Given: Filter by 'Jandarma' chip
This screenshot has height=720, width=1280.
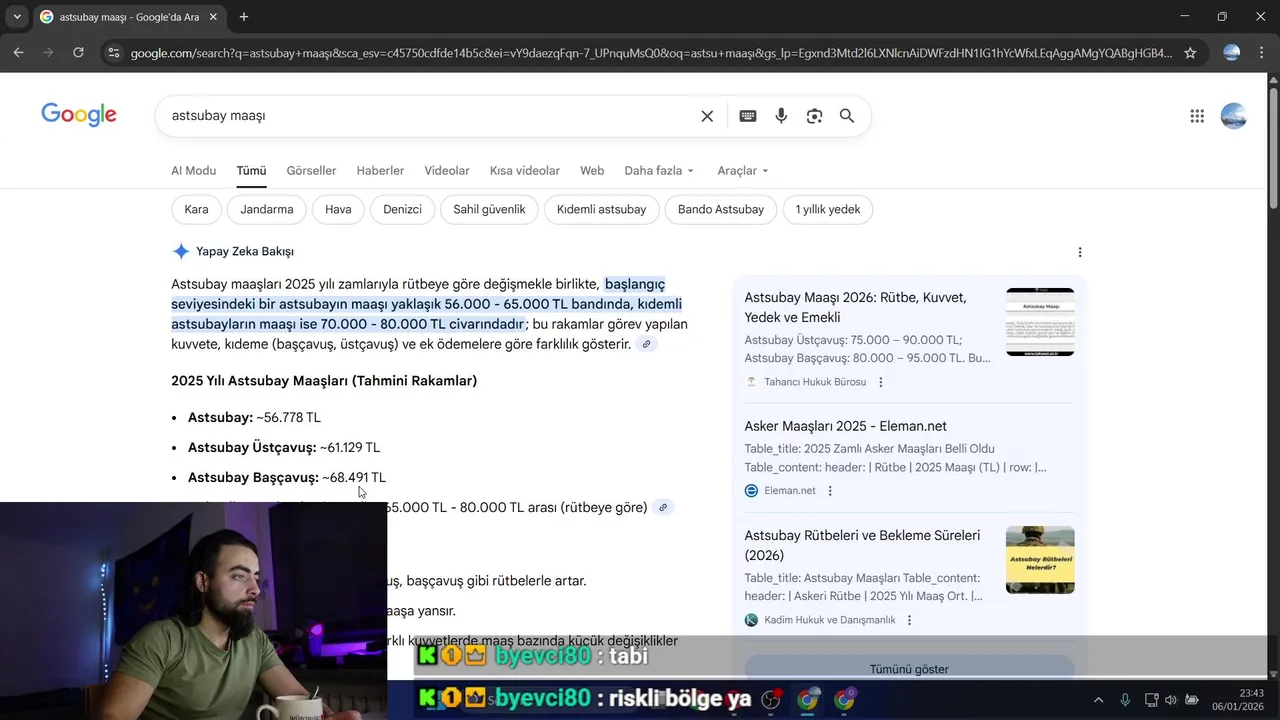Looking at the screenshot, I should [267, 210].
